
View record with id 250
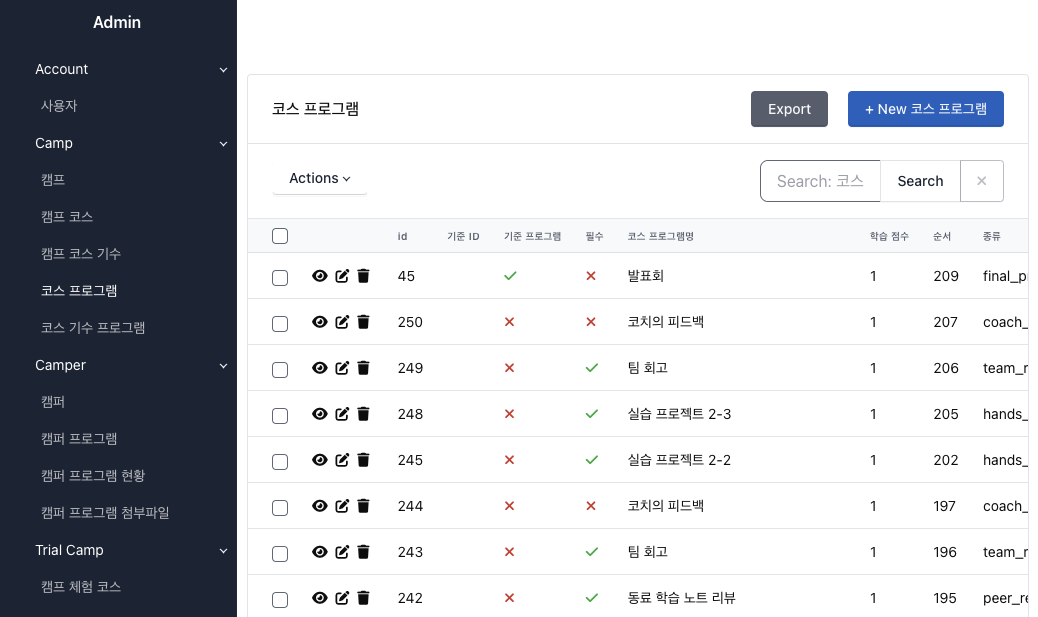[x=320, y=322]
